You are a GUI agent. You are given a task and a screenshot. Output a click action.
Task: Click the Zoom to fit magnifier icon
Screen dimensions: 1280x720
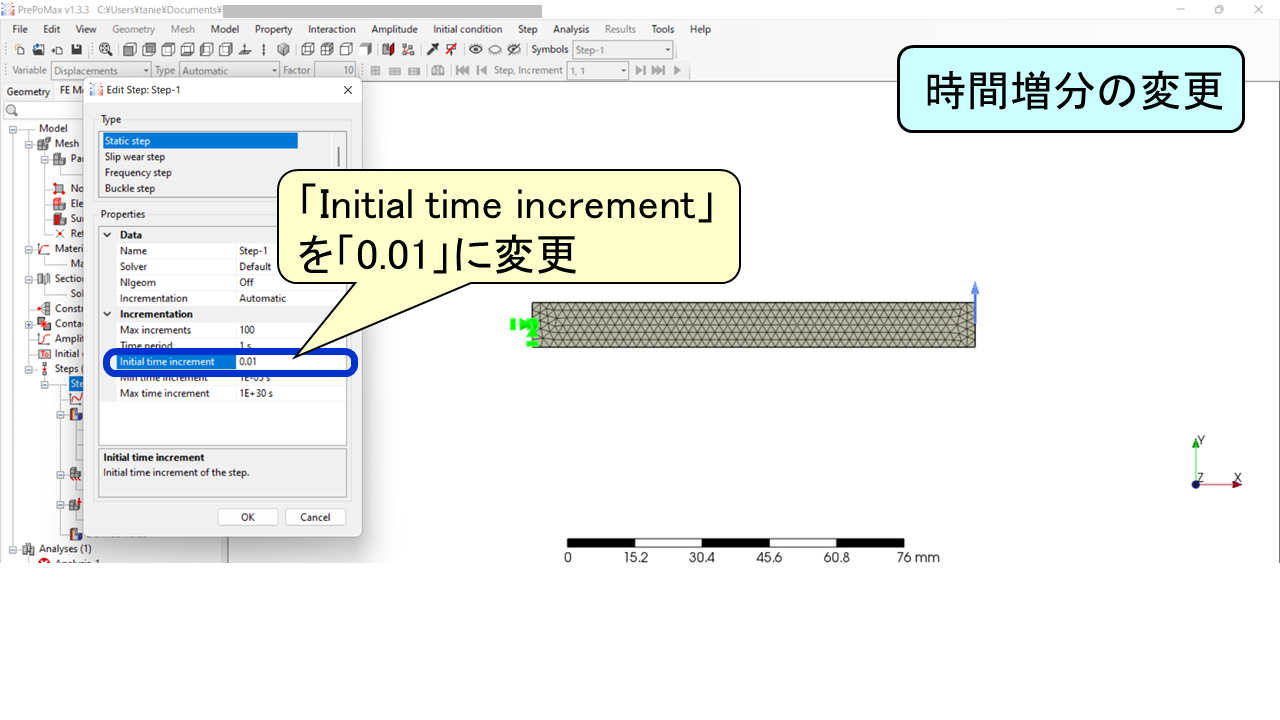tap(105, 49)
